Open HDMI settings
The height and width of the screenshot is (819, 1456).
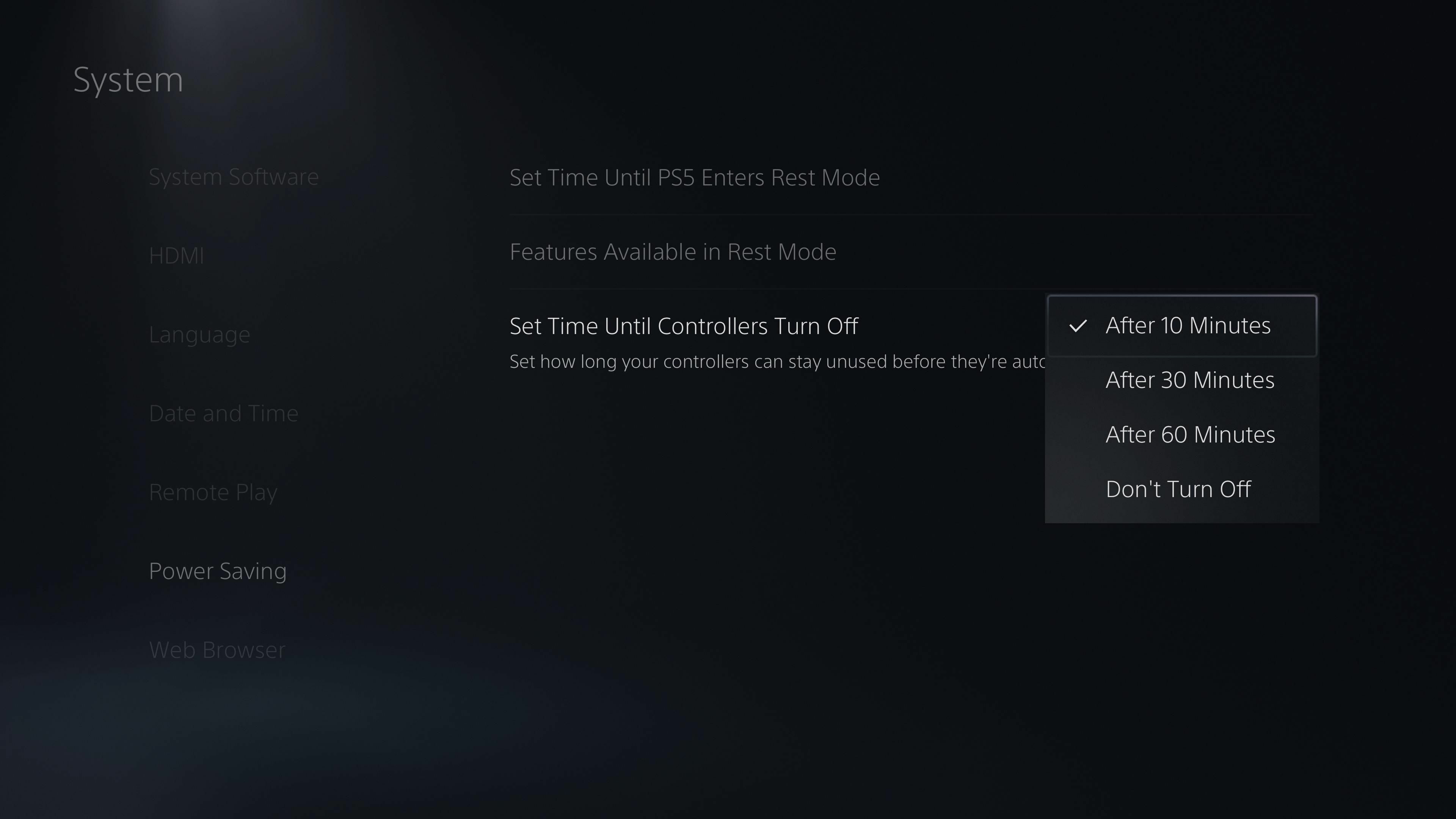176,255
